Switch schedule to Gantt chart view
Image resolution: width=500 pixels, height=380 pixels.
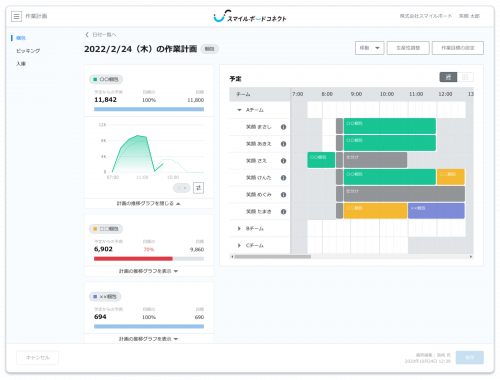pos(448,77)
